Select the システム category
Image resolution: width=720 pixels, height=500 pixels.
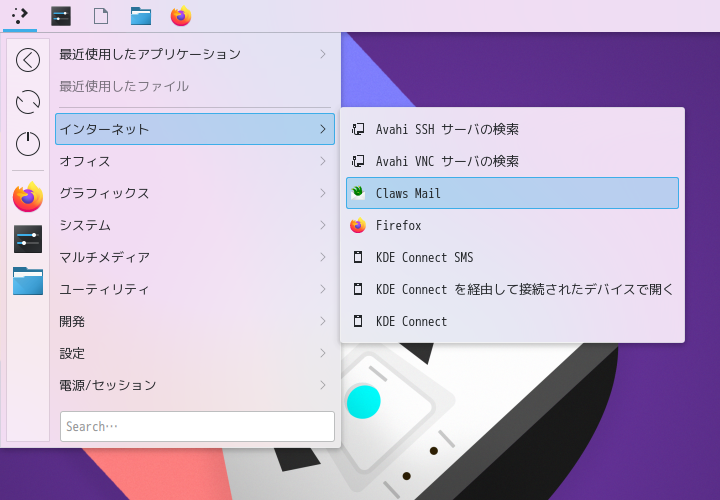(x=195, y=225)
